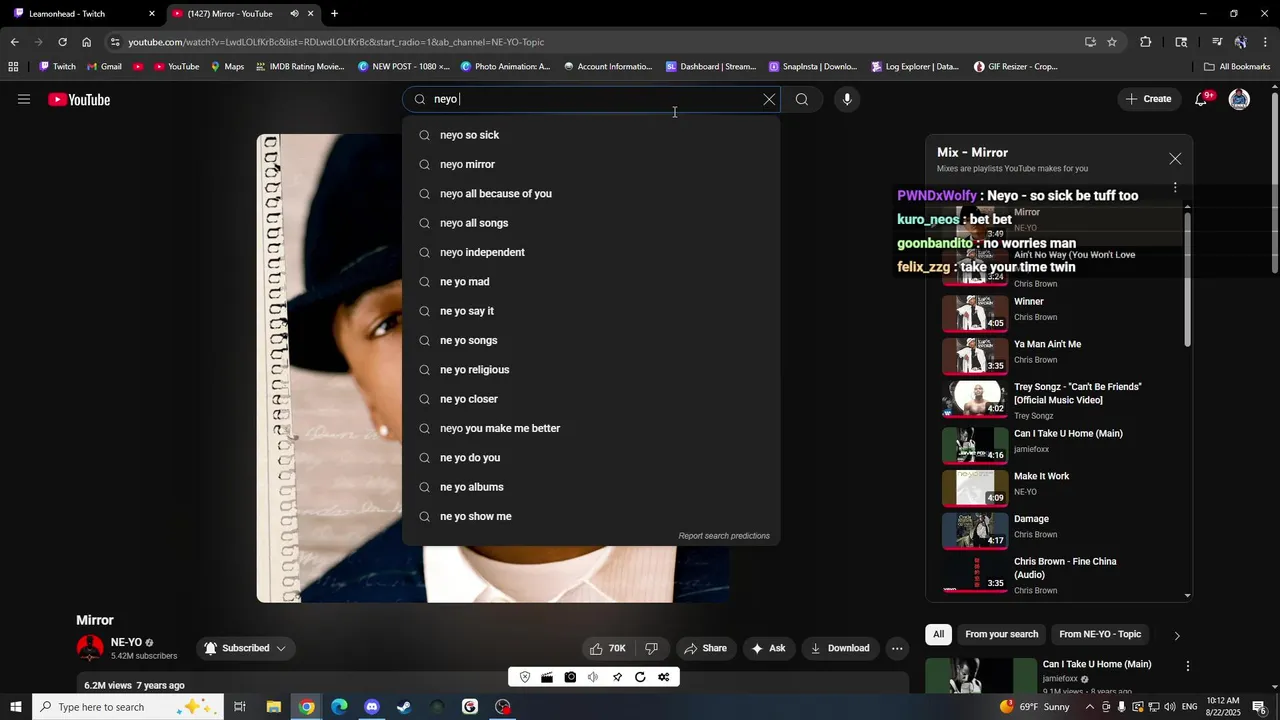The width and height of the screenshot is (1280, 720).
Task: Submit search with the magnifier button
Action: 802,99
